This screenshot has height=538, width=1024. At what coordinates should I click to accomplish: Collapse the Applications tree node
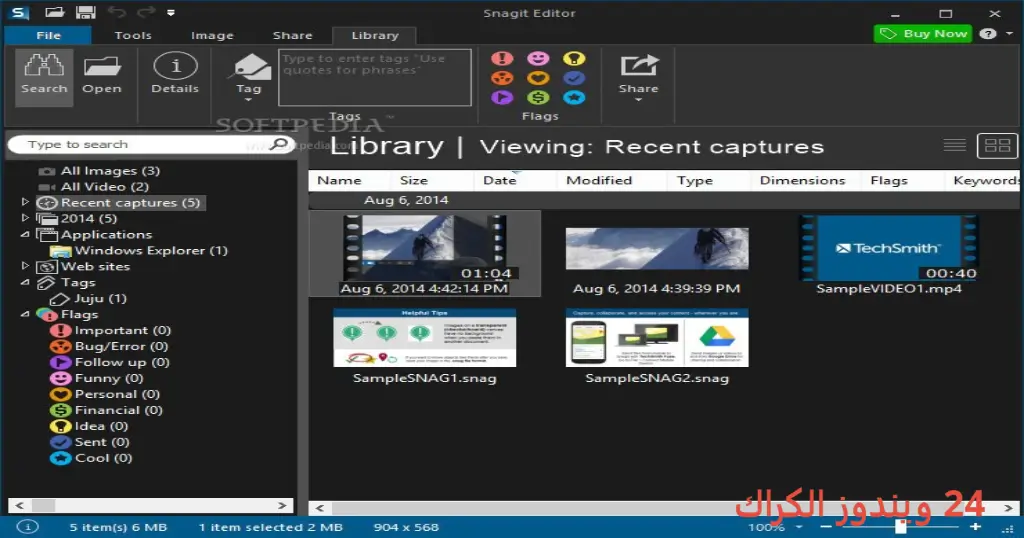tap(25, 234)
